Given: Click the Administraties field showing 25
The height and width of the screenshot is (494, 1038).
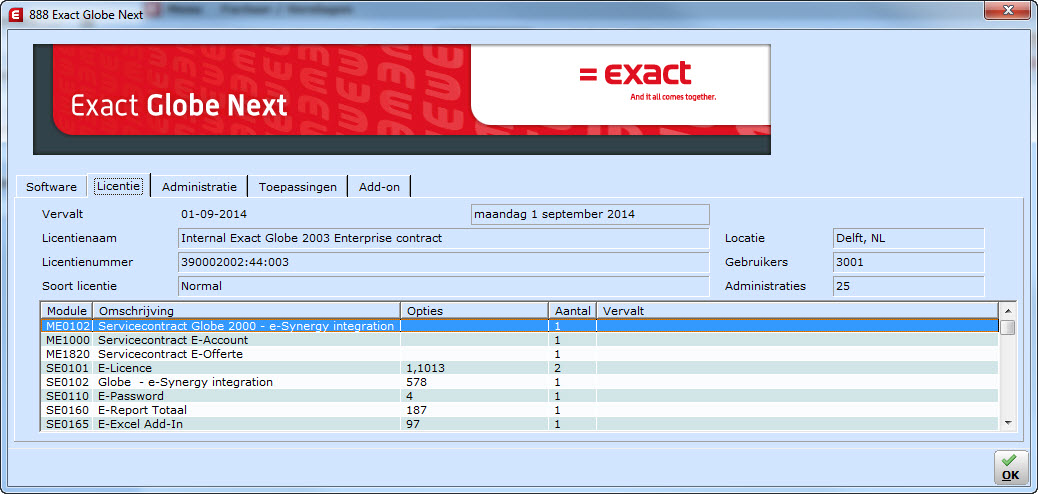Looking at the screenshot, I should click(x=908, y=286).
